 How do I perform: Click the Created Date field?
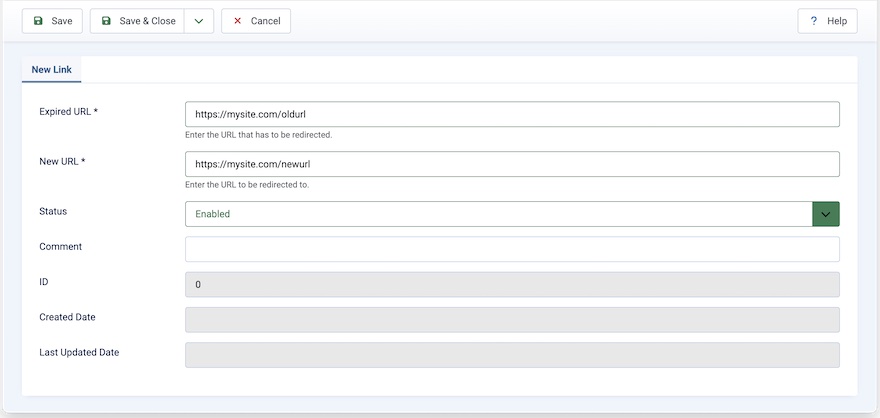(512, 320)
